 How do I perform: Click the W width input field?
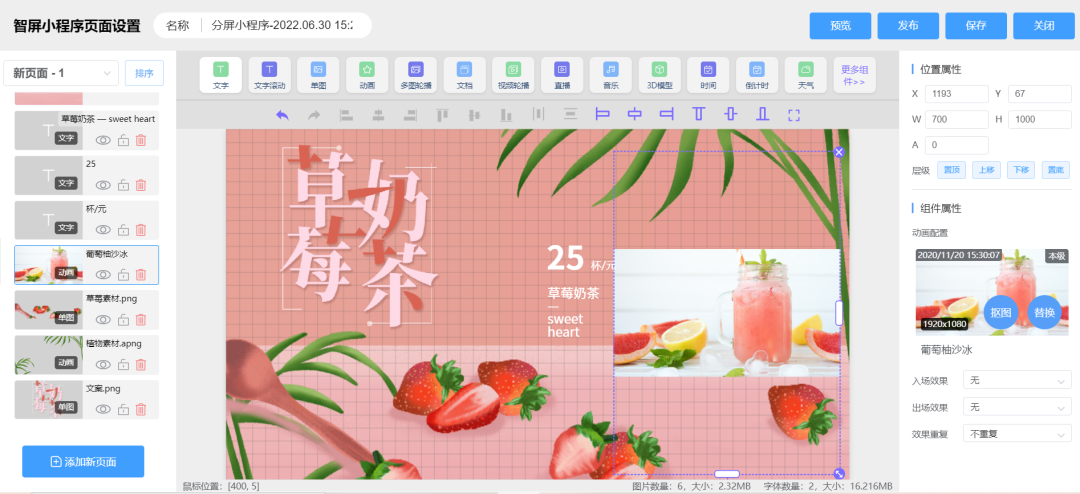[957, 119]
